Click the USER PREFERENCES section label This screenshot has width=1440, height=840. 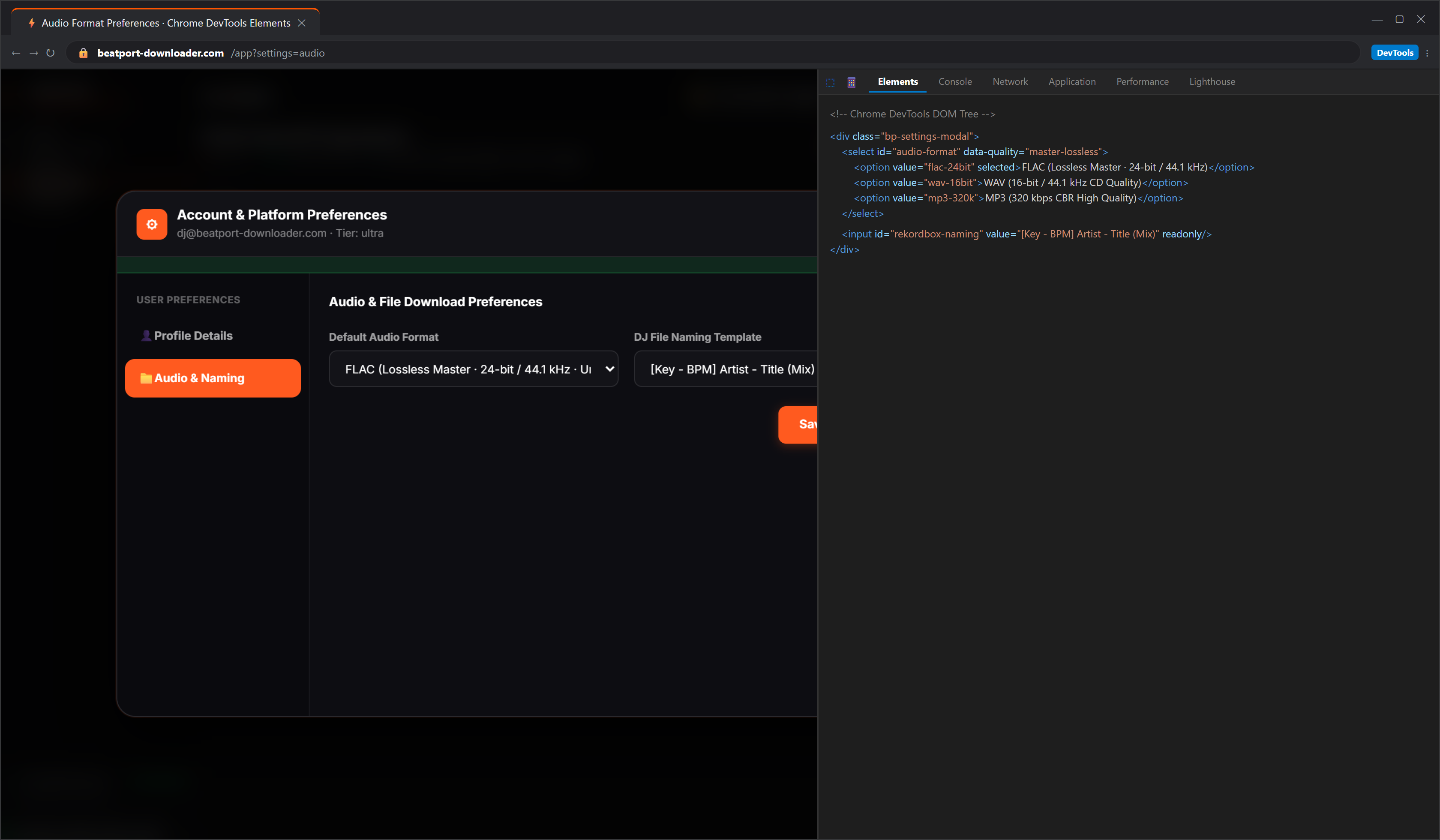point(188,300)
